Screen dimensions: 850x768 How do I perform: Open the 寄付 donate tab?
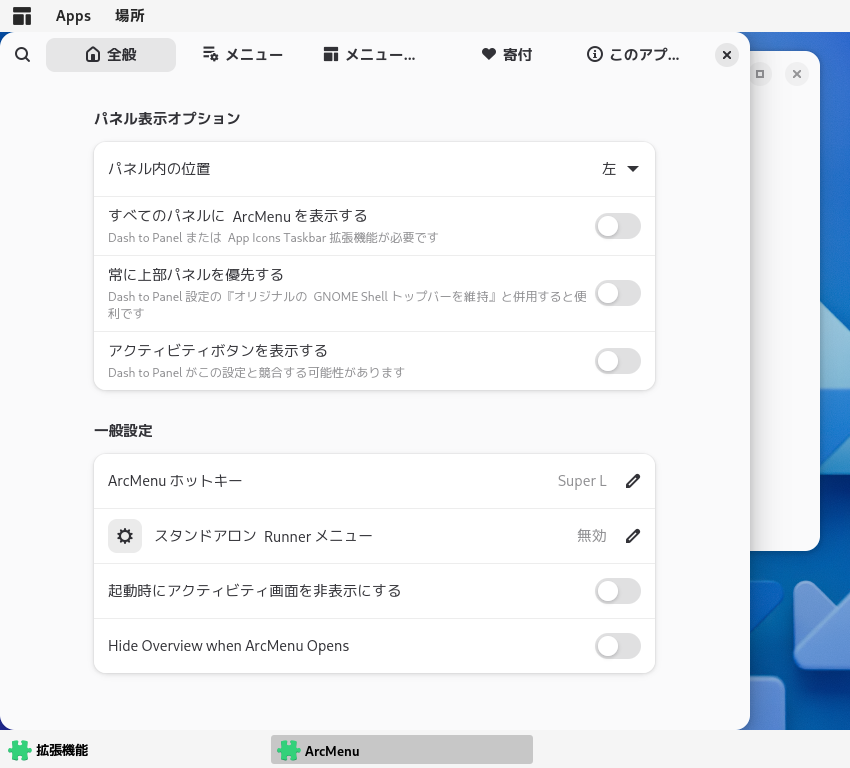click(x=506, y=55)
